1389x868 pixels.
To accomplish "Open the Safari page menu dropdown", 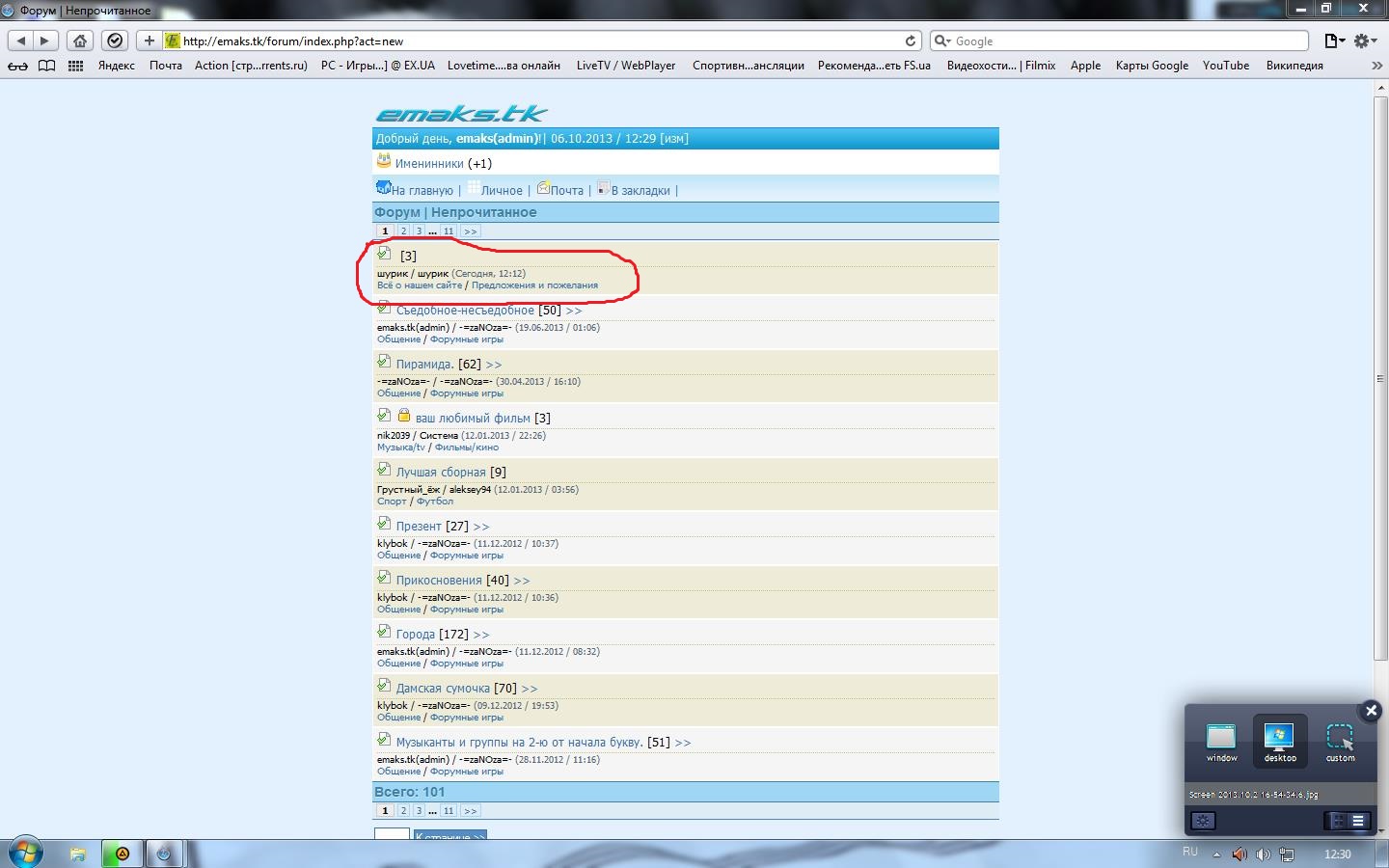I will (x=1334, y=41).
